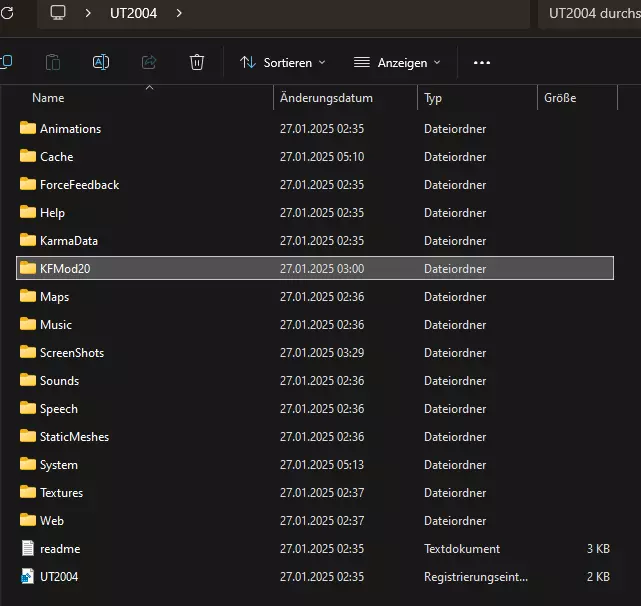Select the KFMod20 folder icon
Viewport: 641px width, 606px height.
point(28,268)
